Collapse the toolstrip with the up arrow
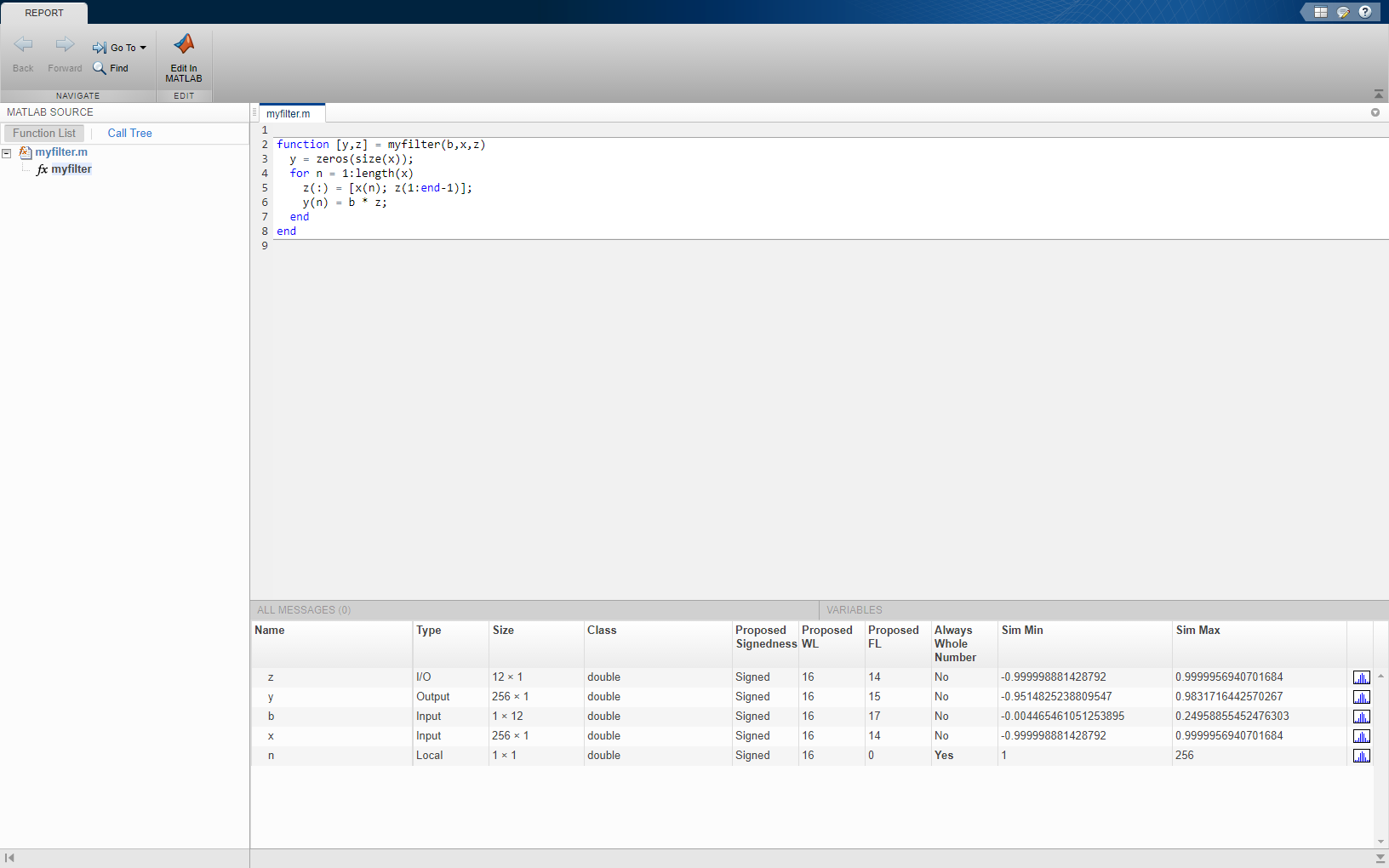This screenshot has height=868, width=1389. tap(1378, 94)
